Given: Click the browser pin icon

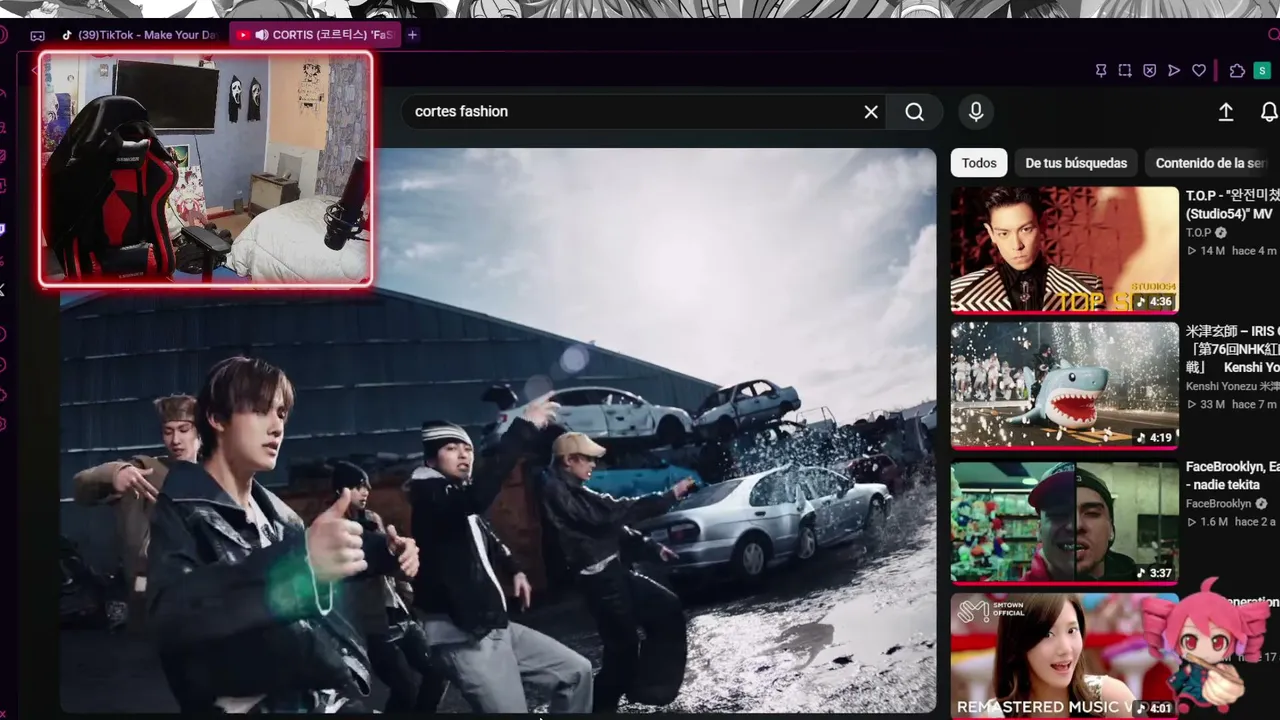Looking at the screenshot, I should (x=1101, y=71).
